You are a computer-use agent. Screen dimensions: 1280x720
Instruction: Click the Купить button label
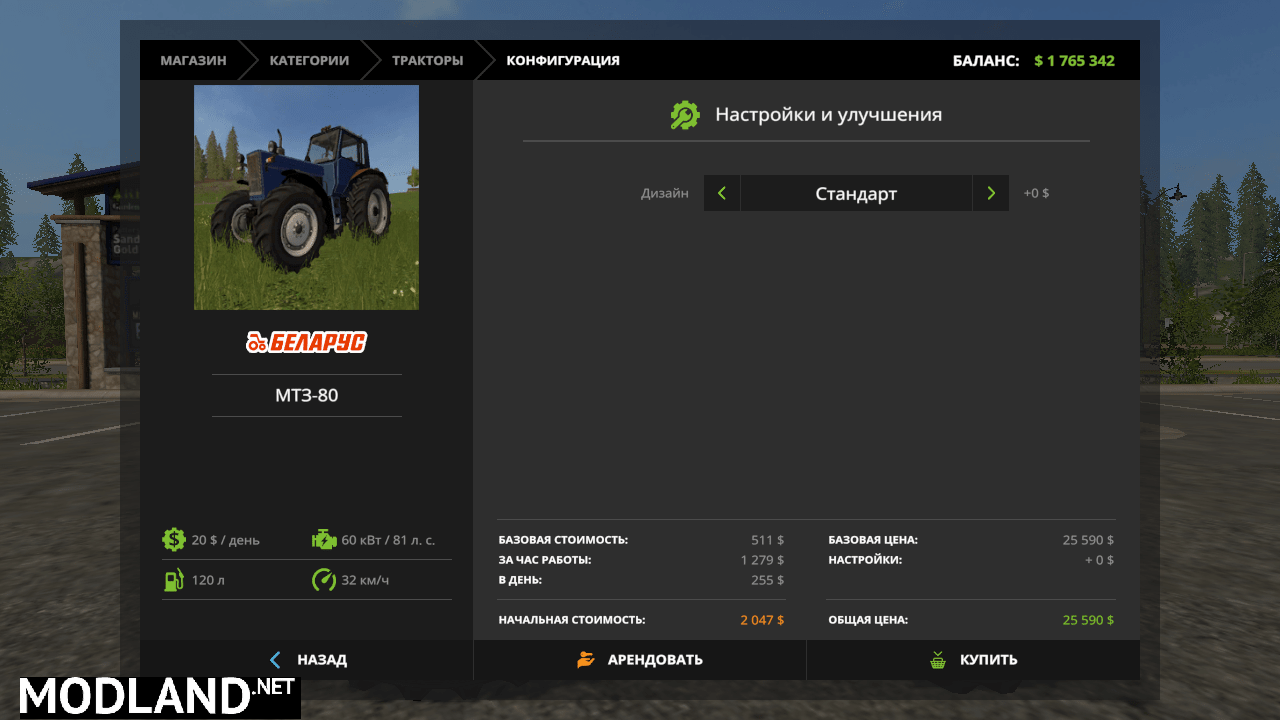(x=989, y=660)
